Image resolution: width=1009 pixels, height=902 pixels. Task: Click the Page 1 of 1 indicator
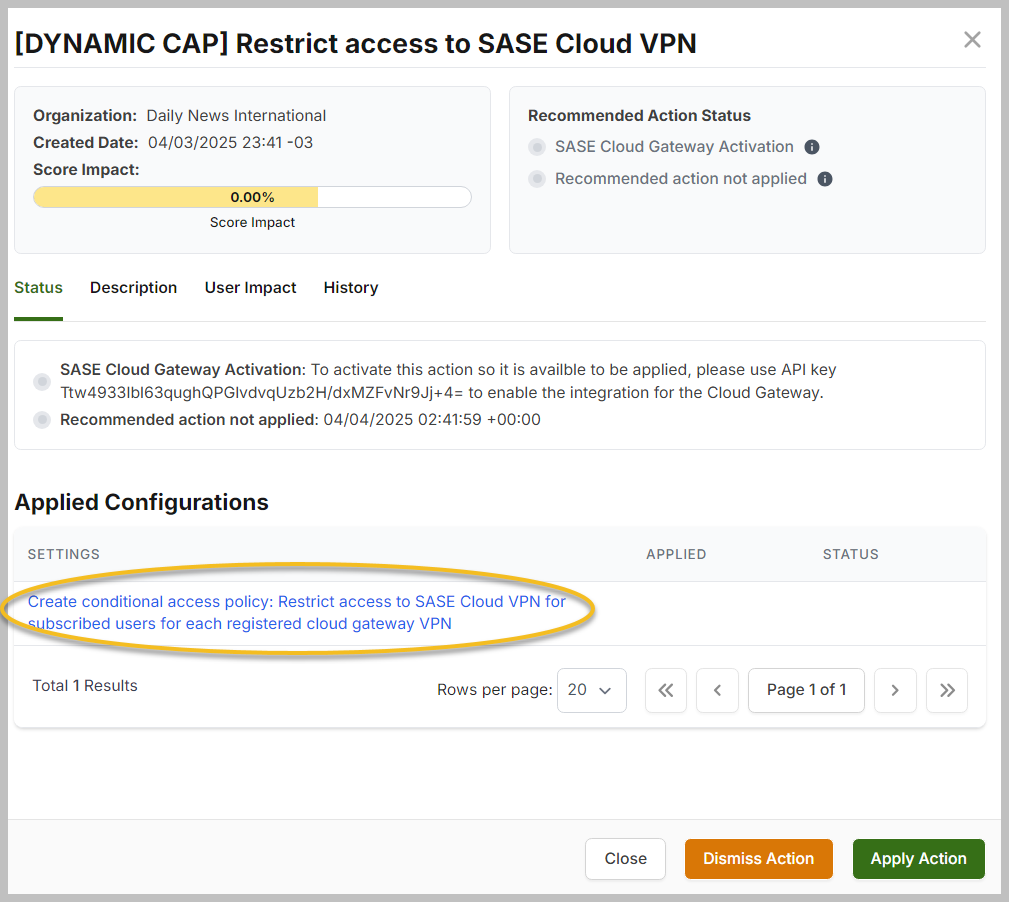(806, 690)
